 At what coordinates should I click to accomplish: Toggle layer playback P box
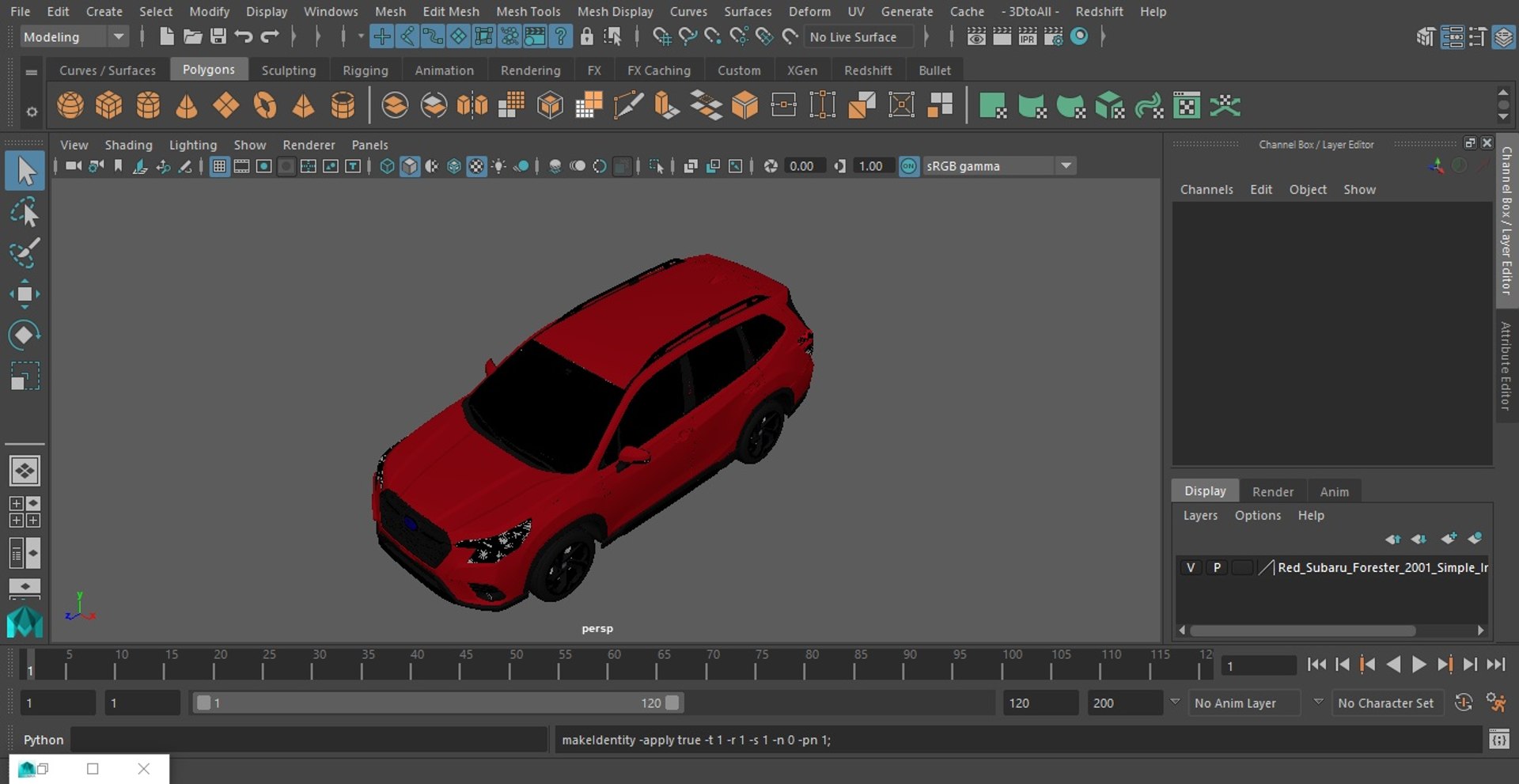(x=1217, y=567)
